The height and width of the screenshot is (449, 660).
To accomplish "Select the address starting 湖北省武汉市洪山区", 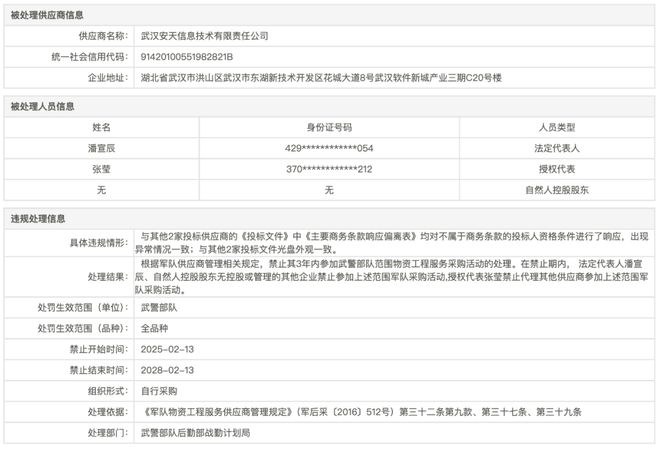I will pos(321,78).
